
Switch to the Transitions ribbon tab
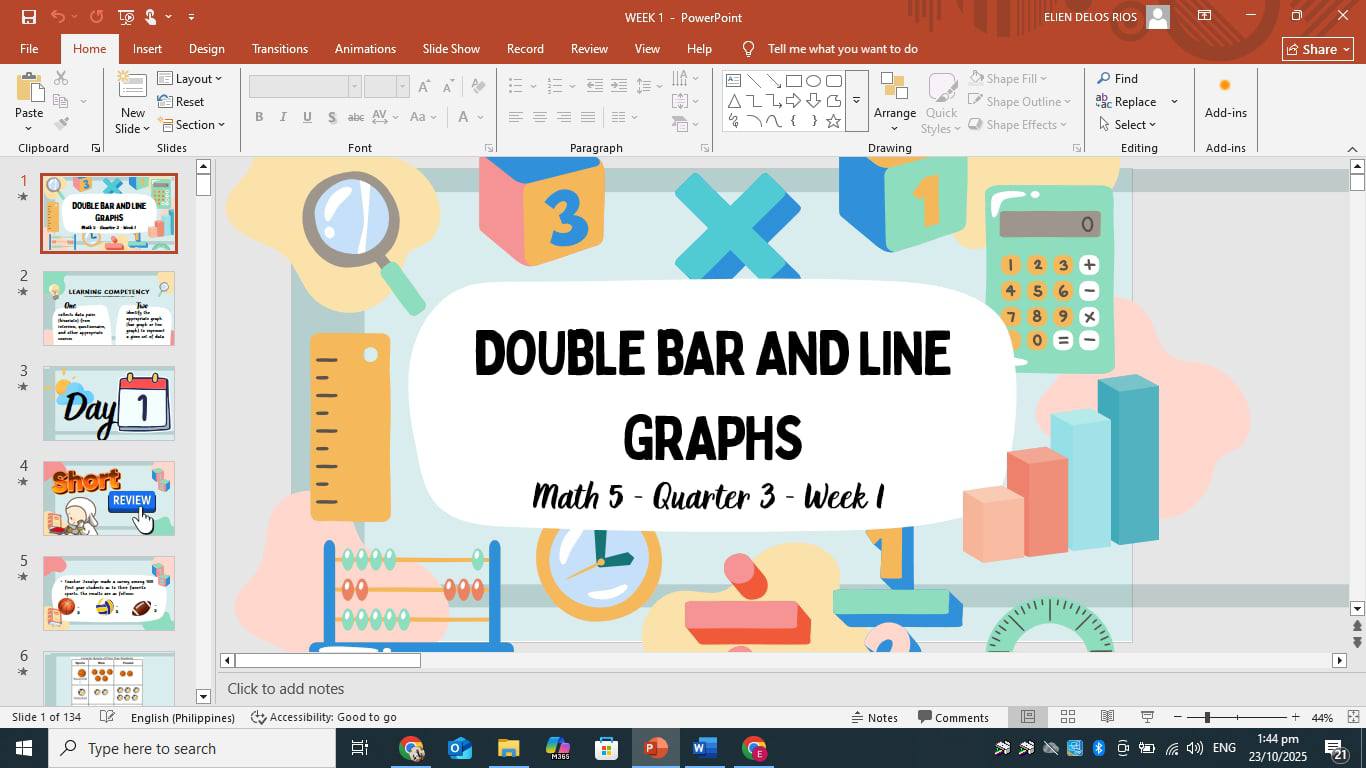pos(281,48)
